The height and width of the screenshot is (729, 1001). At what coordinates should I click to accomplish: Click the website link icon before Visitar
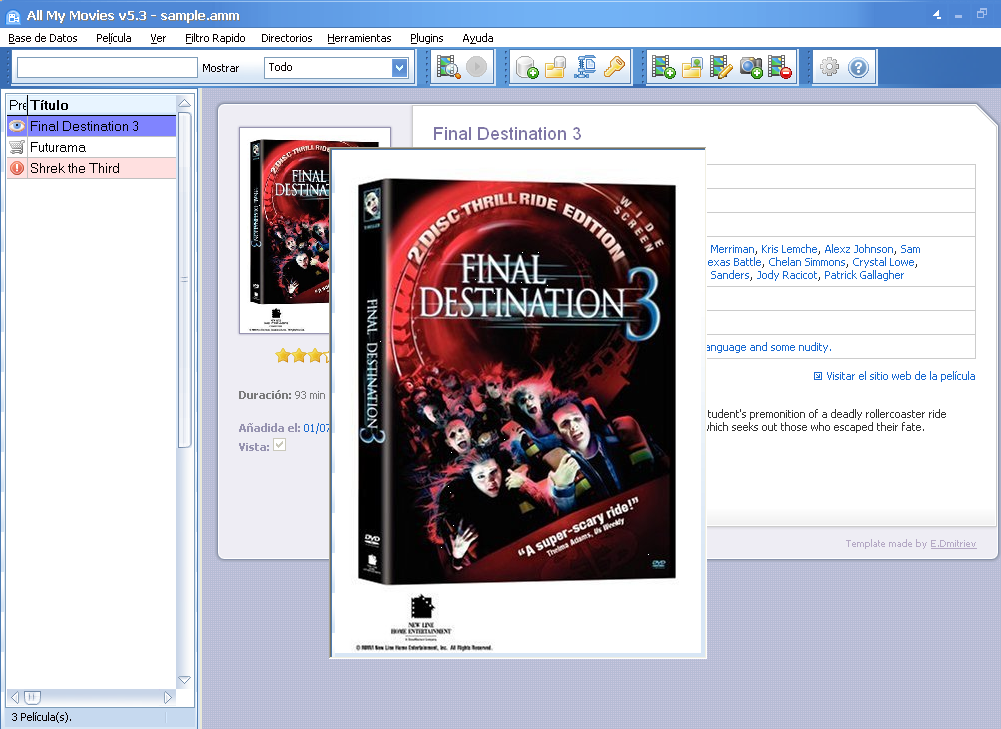tap(818, 376)
